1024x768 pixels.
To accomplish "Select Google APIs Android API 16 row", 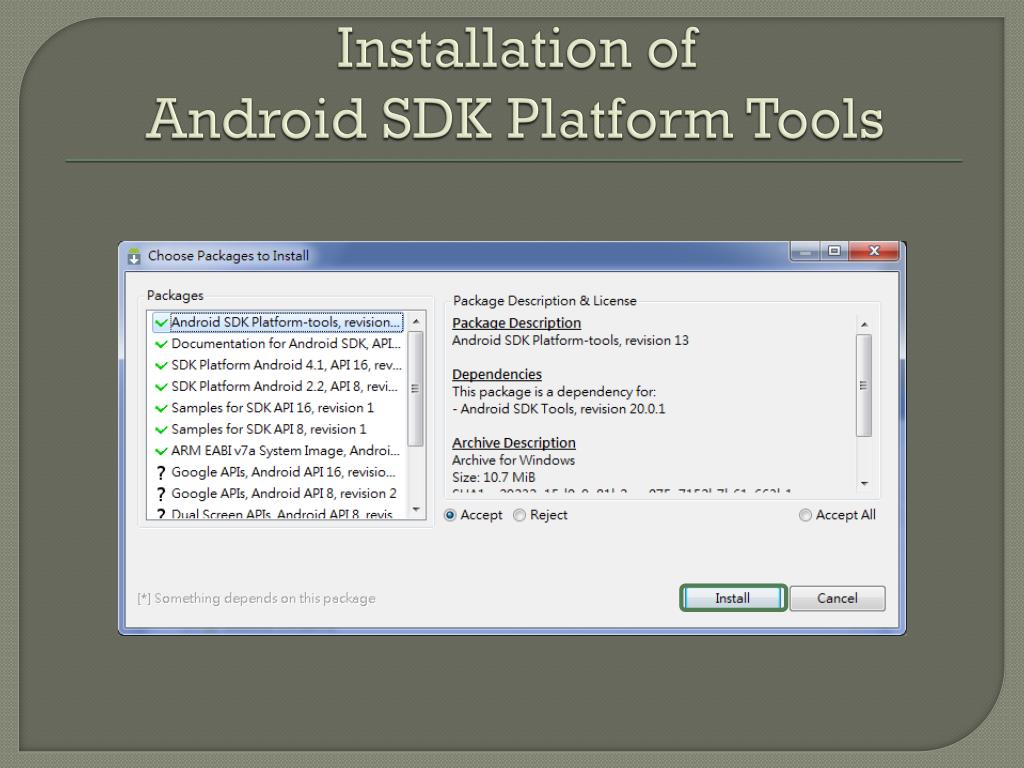I will pos(278,472).
